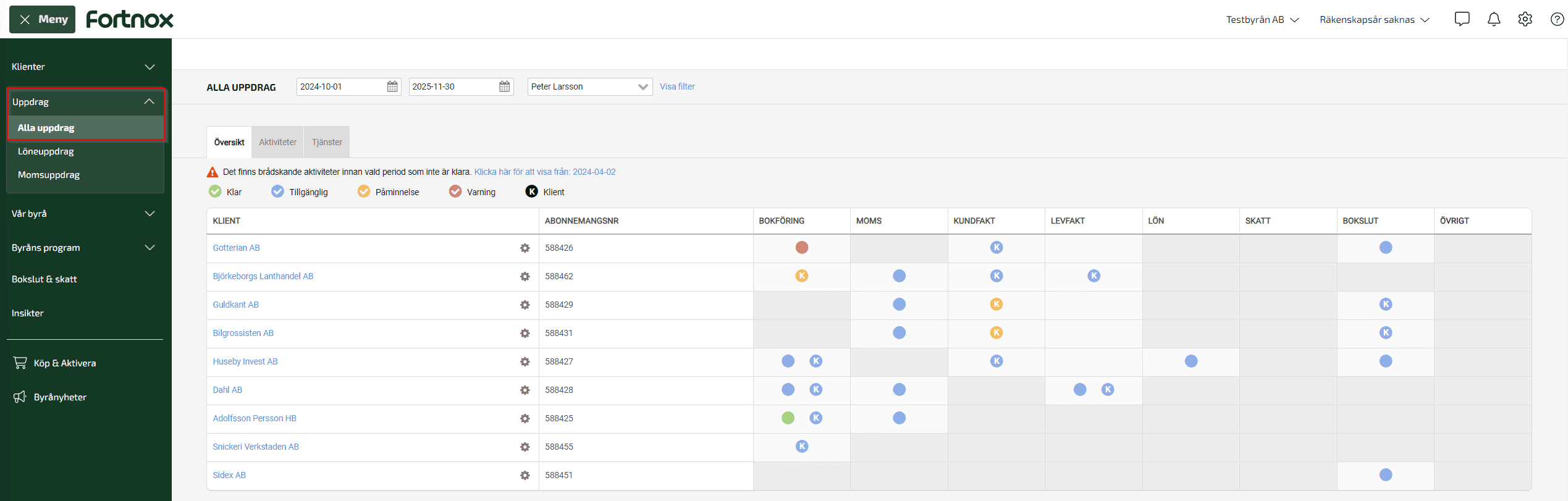
Task: Open gear settings for Guldkant AB
Action: (x=525, y=305)
